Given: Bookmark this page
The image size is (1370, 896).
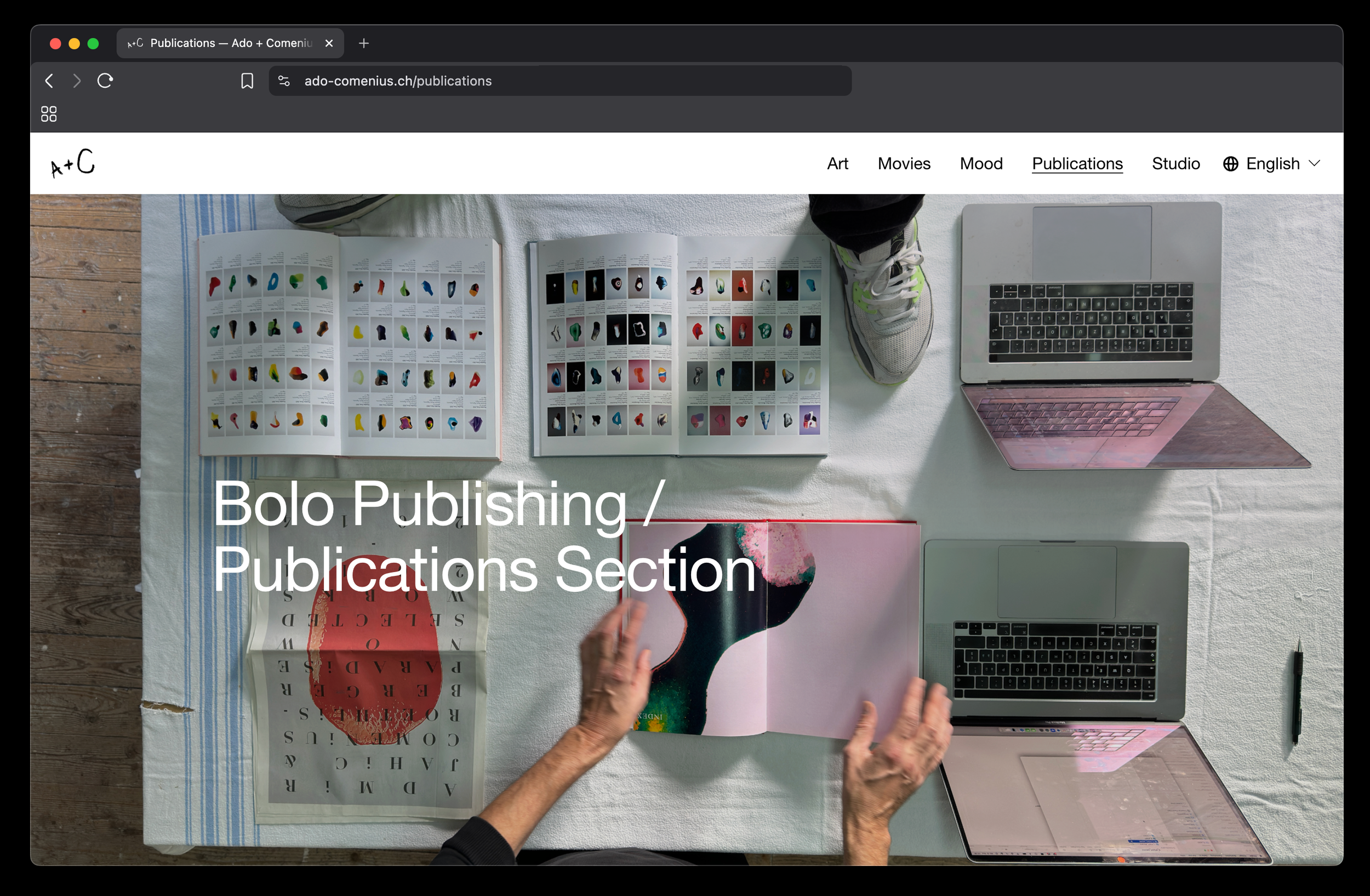Looking at the screenshot, I should coord(247,81).
